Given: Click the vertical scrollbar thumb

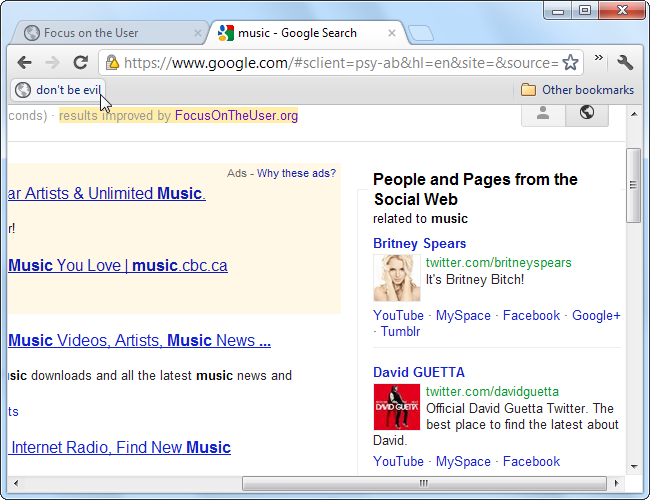Looking at the screenshot, I should point(634,185).
